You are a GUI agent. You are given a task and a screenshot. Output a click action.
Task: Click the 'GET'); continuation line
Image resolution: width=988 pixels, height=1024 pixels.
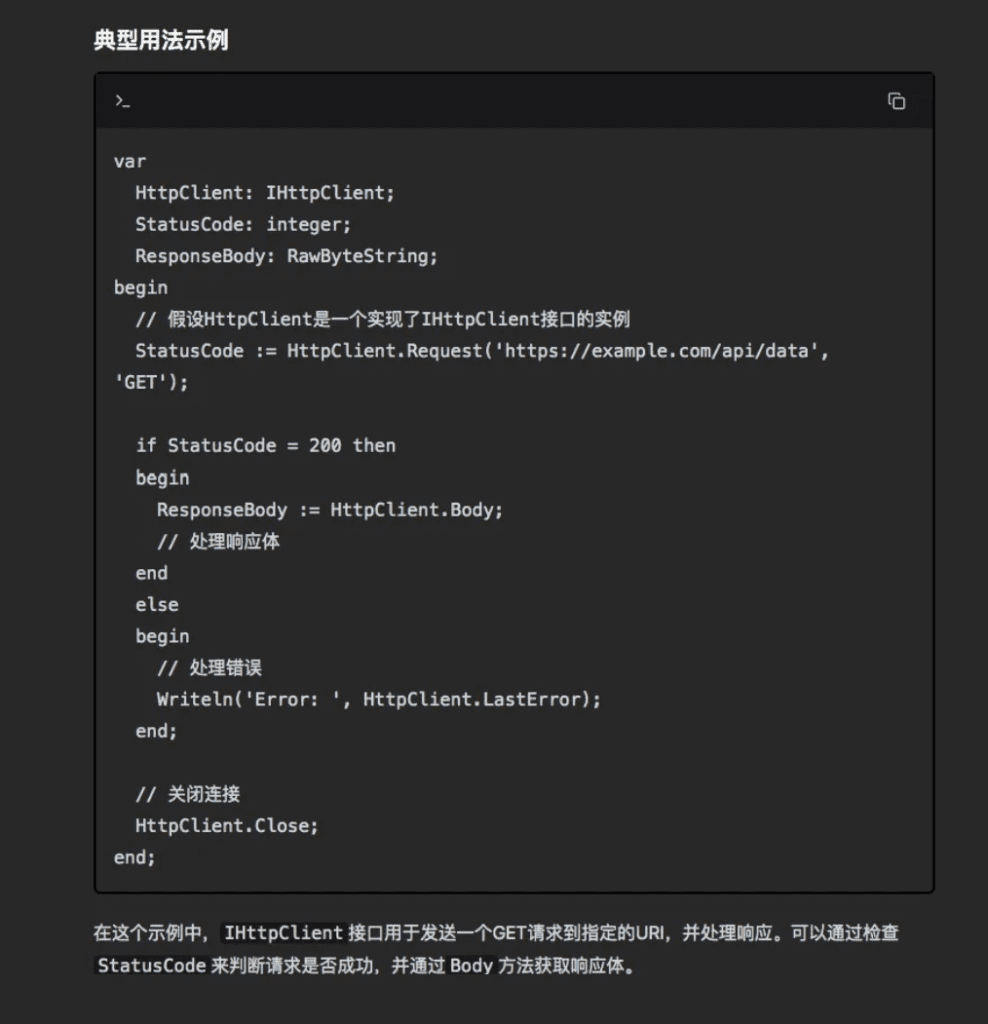151,383
